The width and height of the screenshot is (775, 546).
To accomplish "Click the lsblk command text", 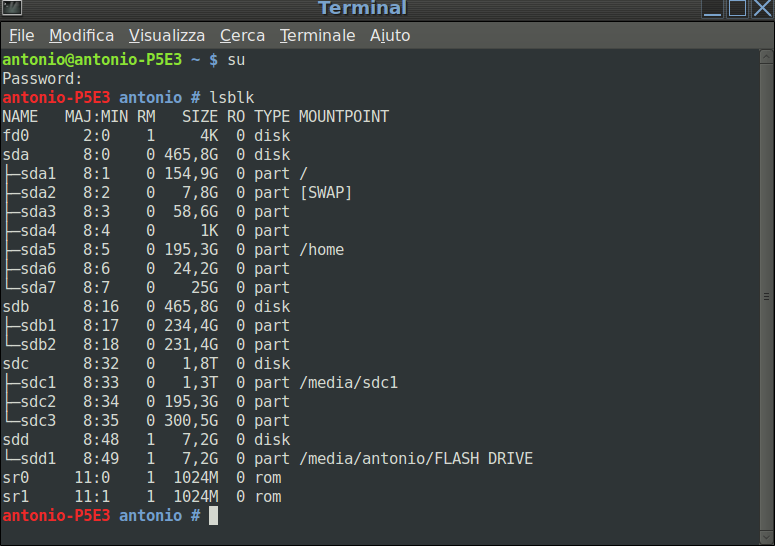I will [231, 98].
